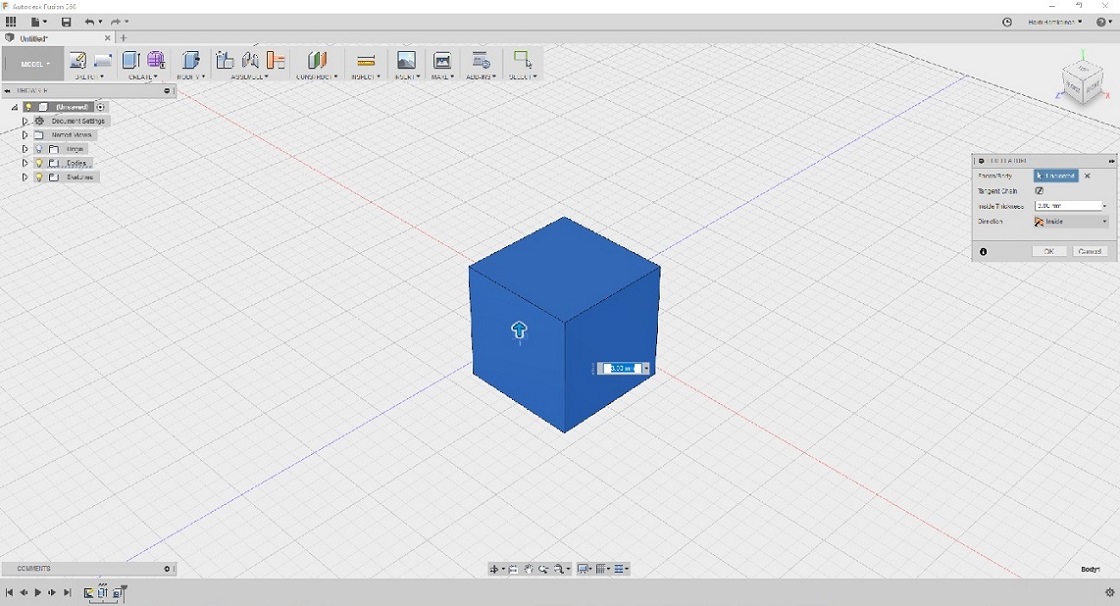Click the floating thickness value field on cube
1120x606 pixels.
(x=622, y=368)
